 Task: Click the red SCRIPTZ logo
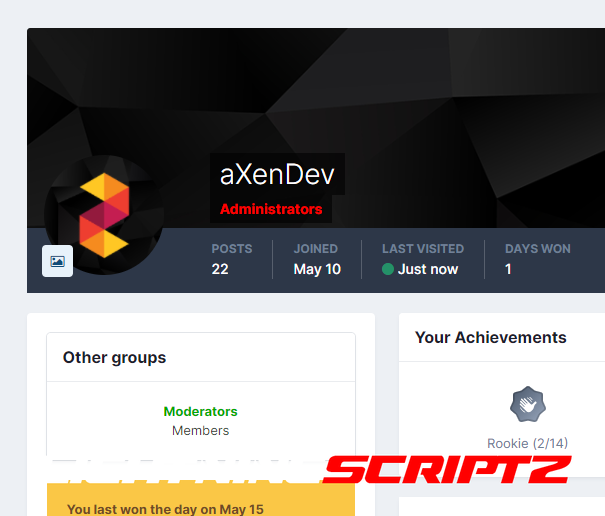coord(446,470)
